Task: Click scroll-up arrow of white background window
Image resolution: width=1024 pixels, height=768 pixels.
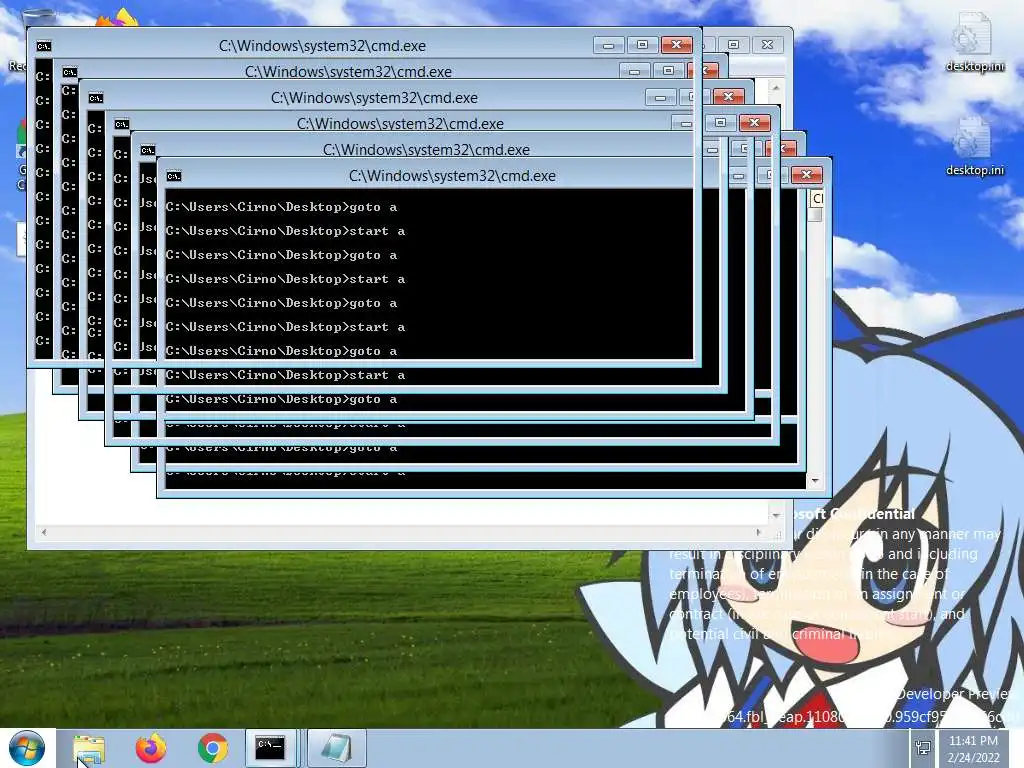Action: (776, 86)
